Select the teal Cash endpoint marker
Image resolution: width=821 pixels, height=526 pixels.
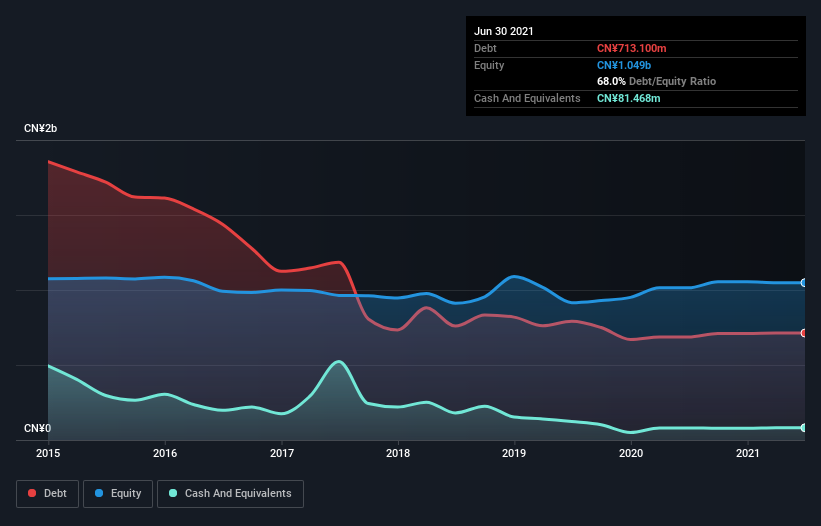click(804, 428)
